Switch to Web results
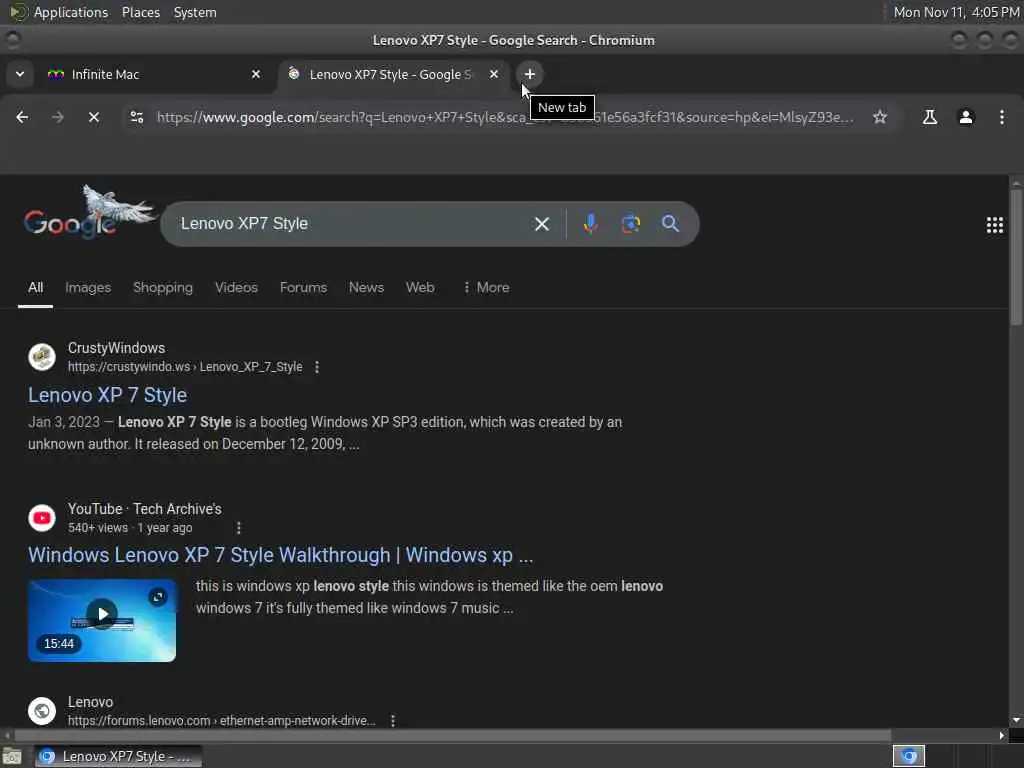Image resolution: width=1024 pixels, height=768 pixels. click(420, 287)
